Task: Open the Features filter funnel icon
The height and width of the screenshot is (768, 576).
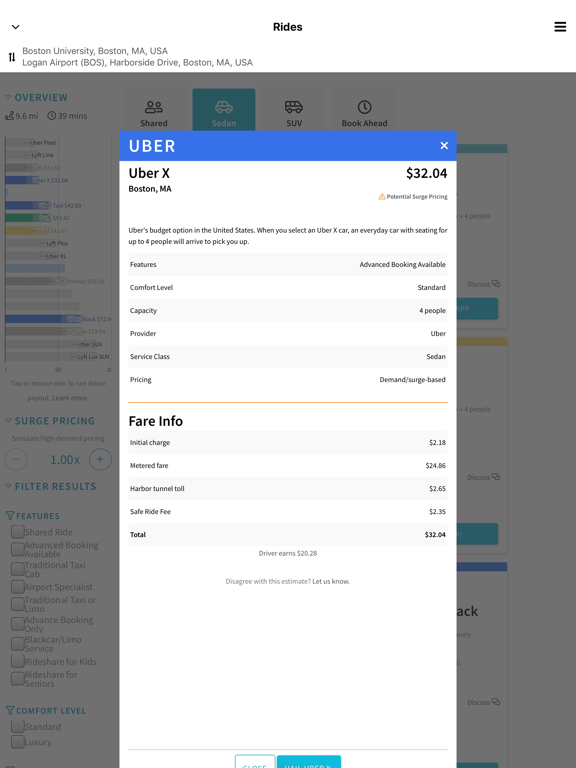Action: (10, 516)
